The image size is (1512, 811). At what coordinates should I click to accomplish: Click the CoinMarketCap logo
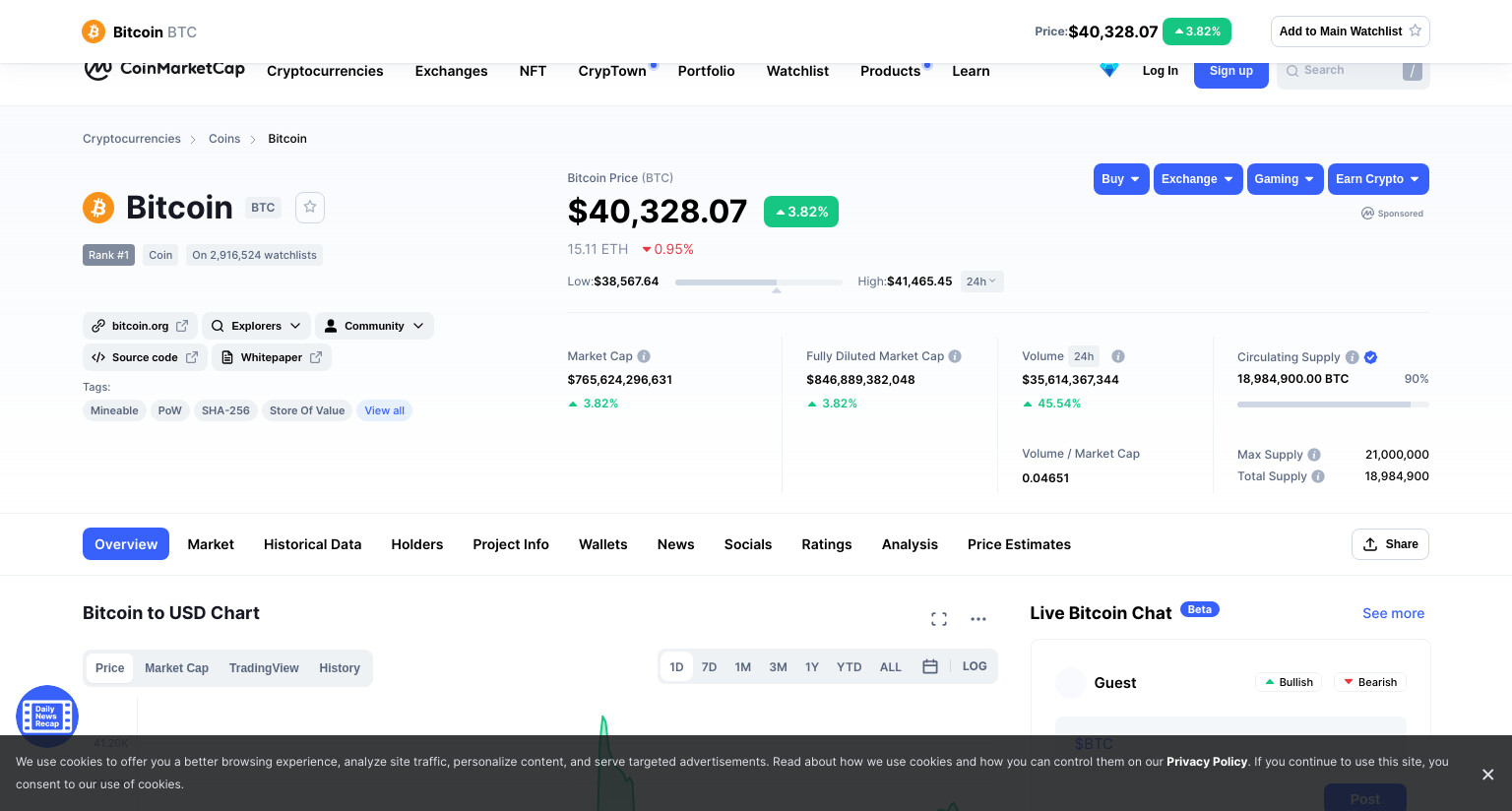click(164, 69)
